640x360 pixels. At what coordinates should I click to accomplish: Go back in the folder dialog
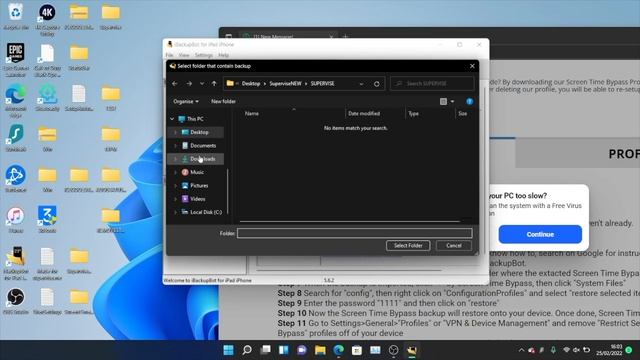(x=175, y=84)
